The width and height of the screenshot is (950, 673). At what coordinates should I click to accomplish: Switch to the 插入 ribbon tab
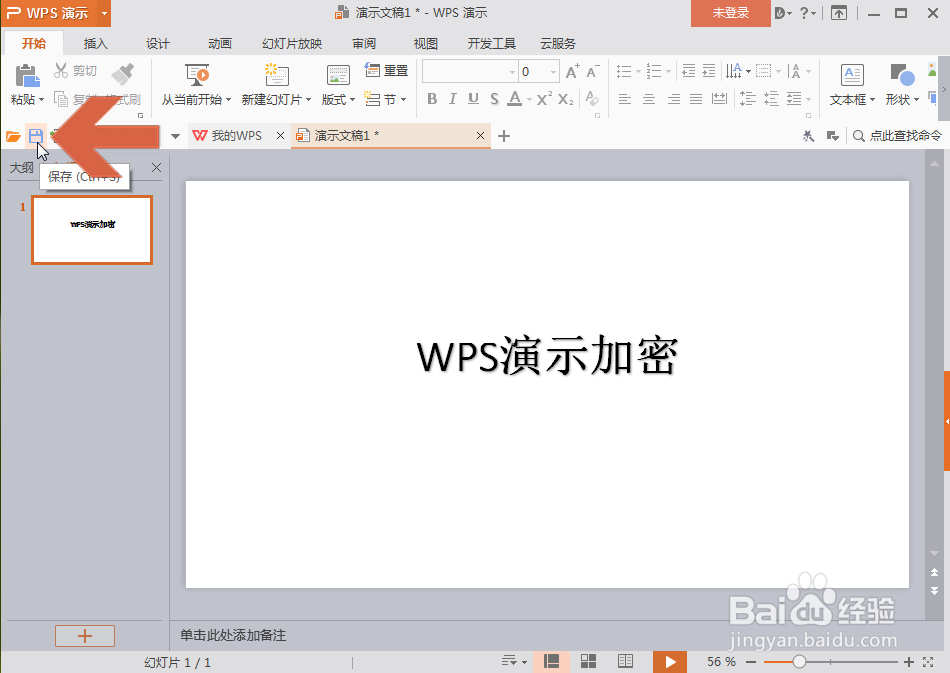(x=95, y=43)
